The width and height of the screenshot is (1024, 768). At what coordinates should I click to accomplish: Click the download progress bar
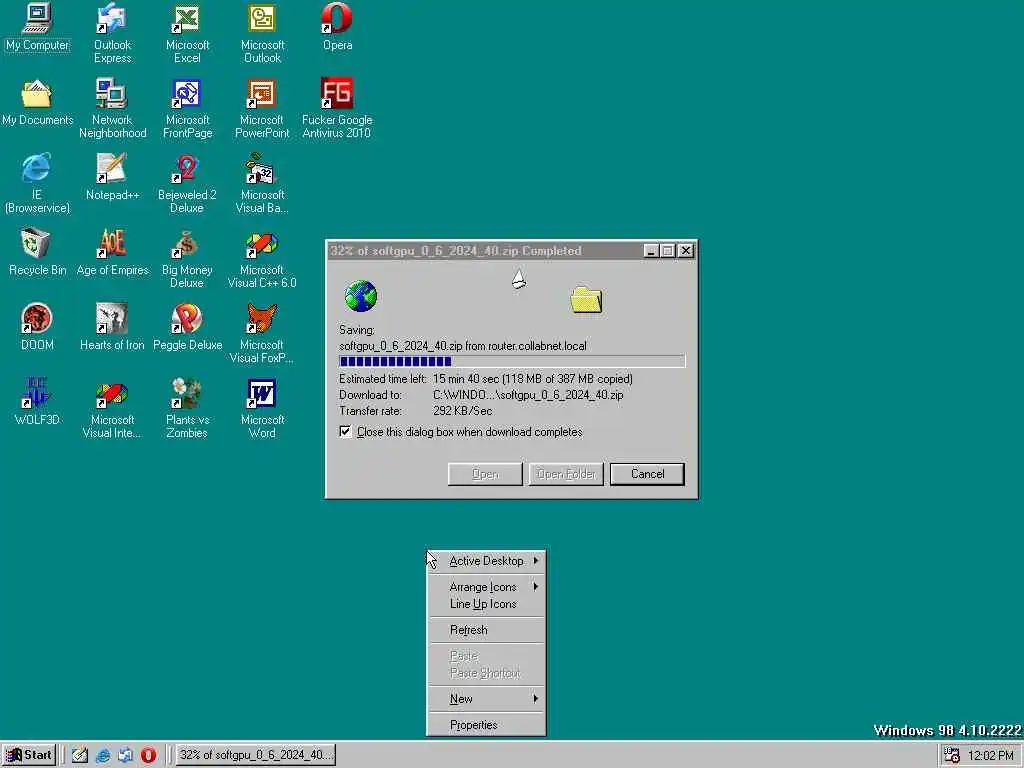[512, 361]
